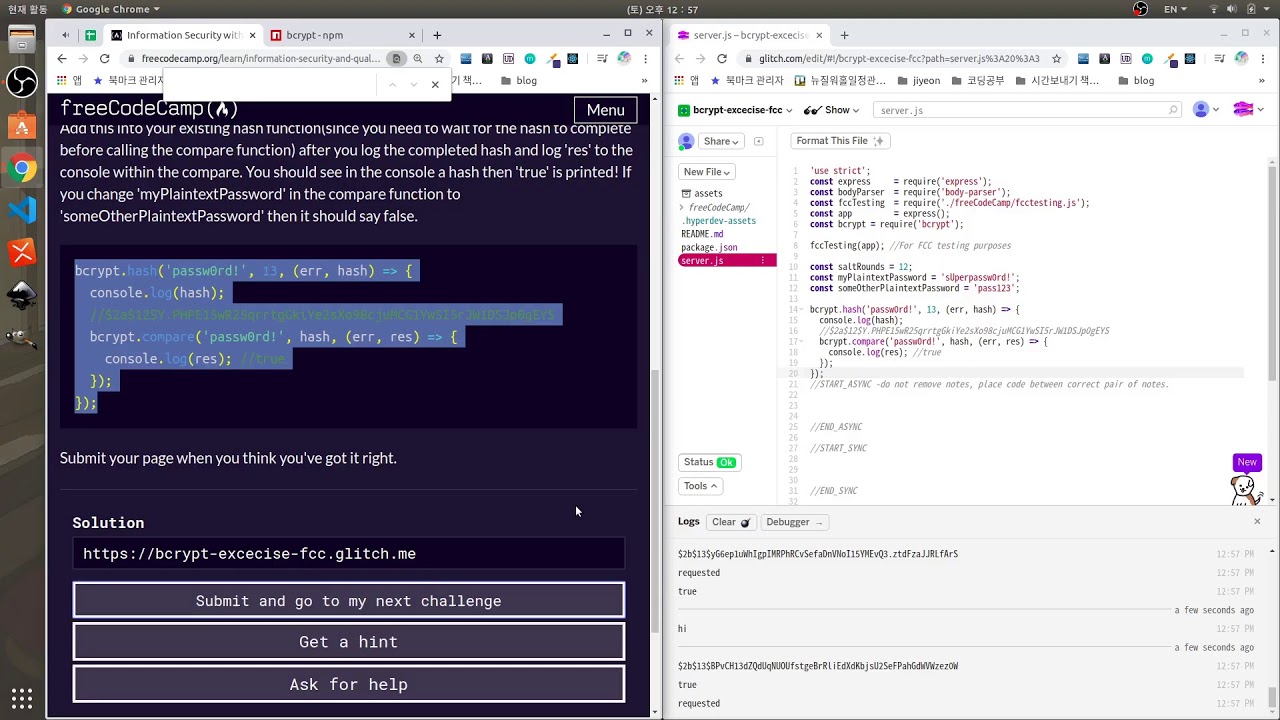The width and height of the screenshot is (1280, 720).
Task: Open Chrome from the Ubuntu dock
Action: point(21,167)
